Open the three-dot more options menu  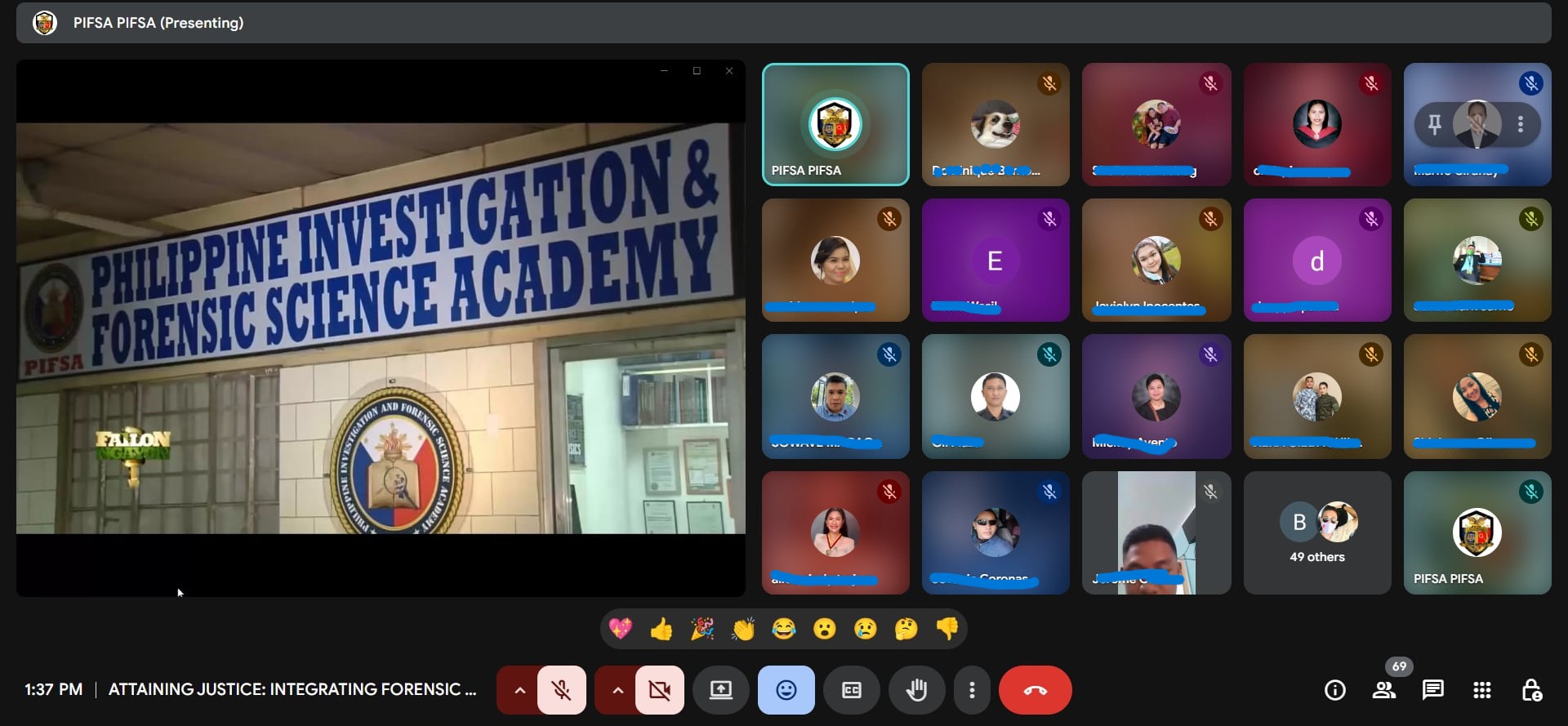tap(972, 690)
